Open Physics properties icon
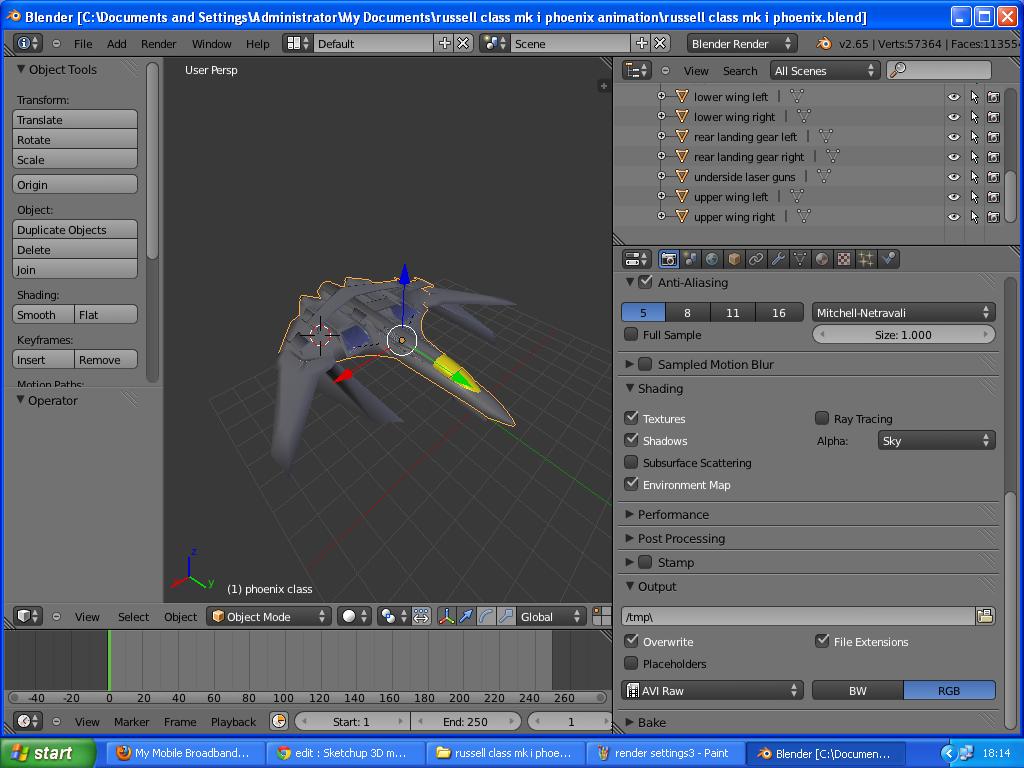Viewport: 1024px width, 768px height. click(889, 259)
